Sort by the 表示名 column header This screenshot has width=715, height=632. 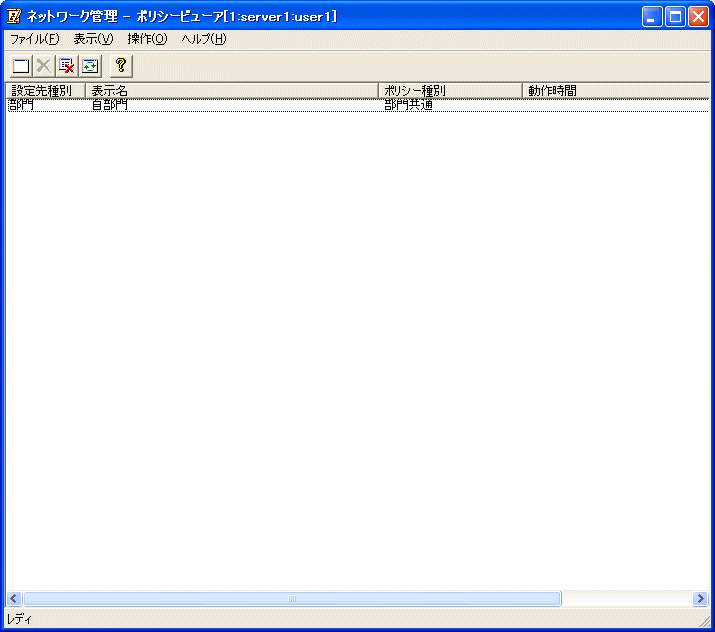[x=232, y=91]
